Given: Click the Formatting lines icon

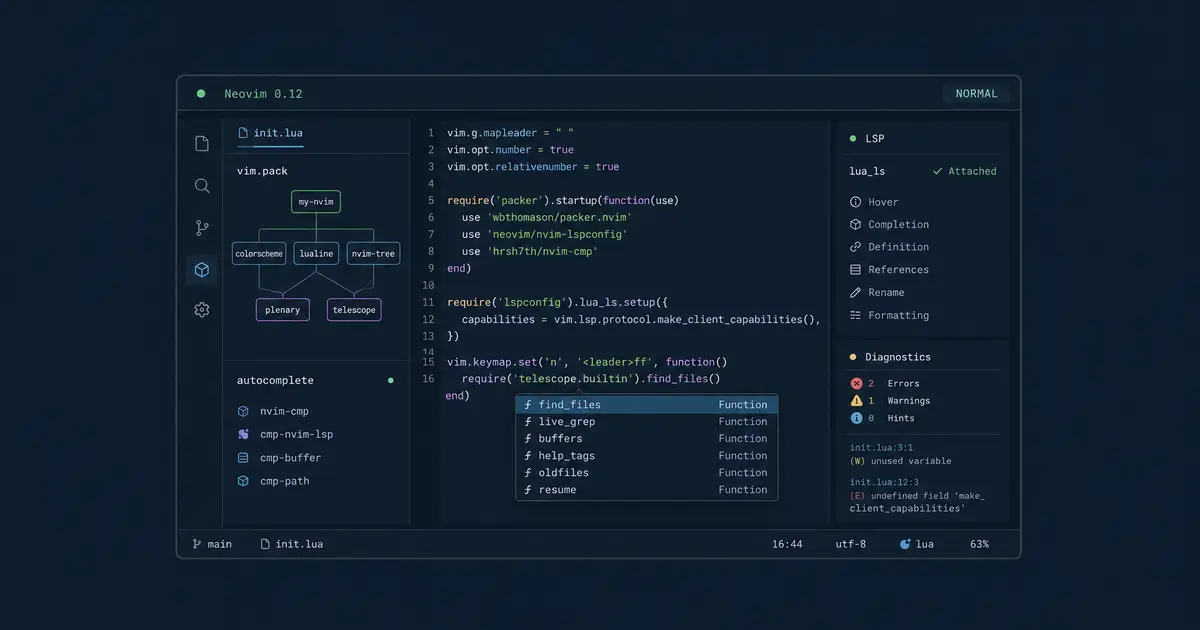Looking at the screenshot, I should tap(855, 315).
